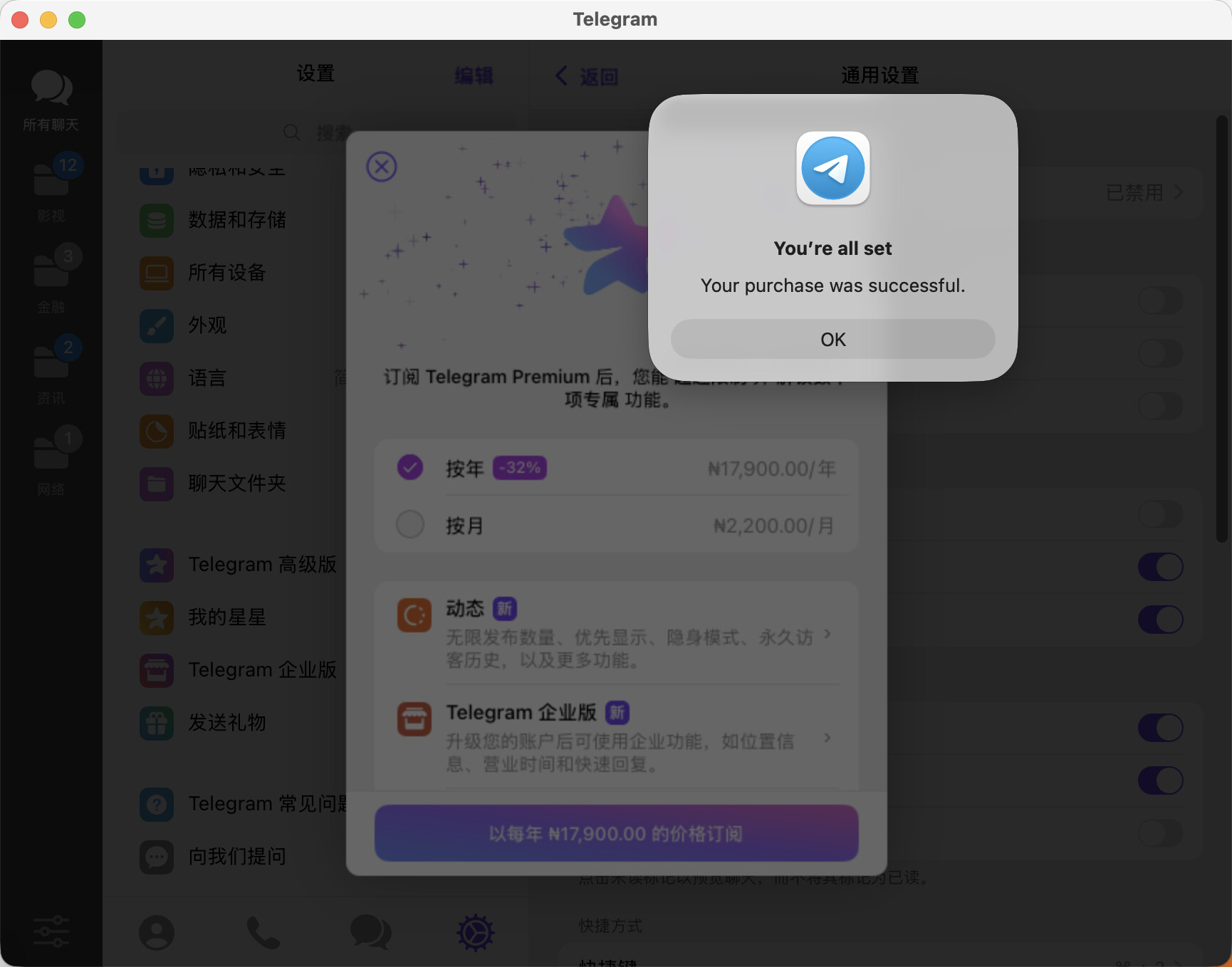This screenshot has height=967, width=1232.
Task: Click the Appearance brush icon
Action: point(157,325)
